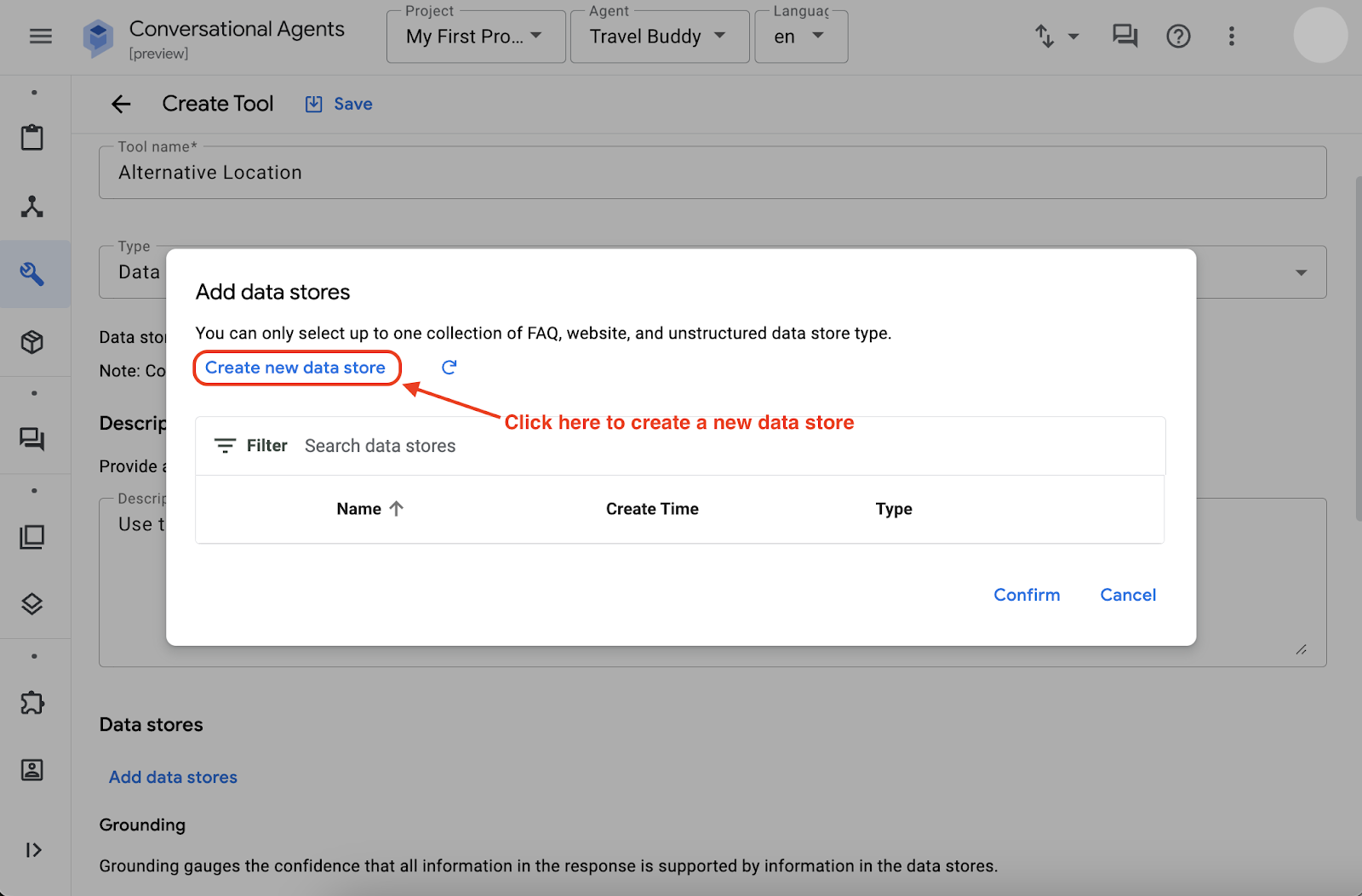Open the Project dropdown

pyautogui.click(x=475, y=37)
